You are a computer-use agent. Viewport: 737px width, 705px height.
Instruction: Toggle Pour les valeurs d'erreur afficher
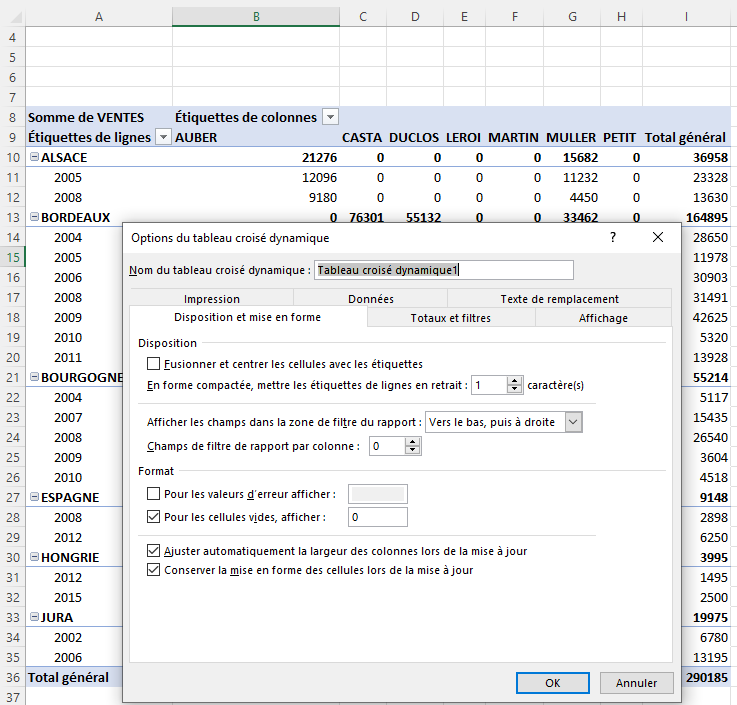point(153,493)
